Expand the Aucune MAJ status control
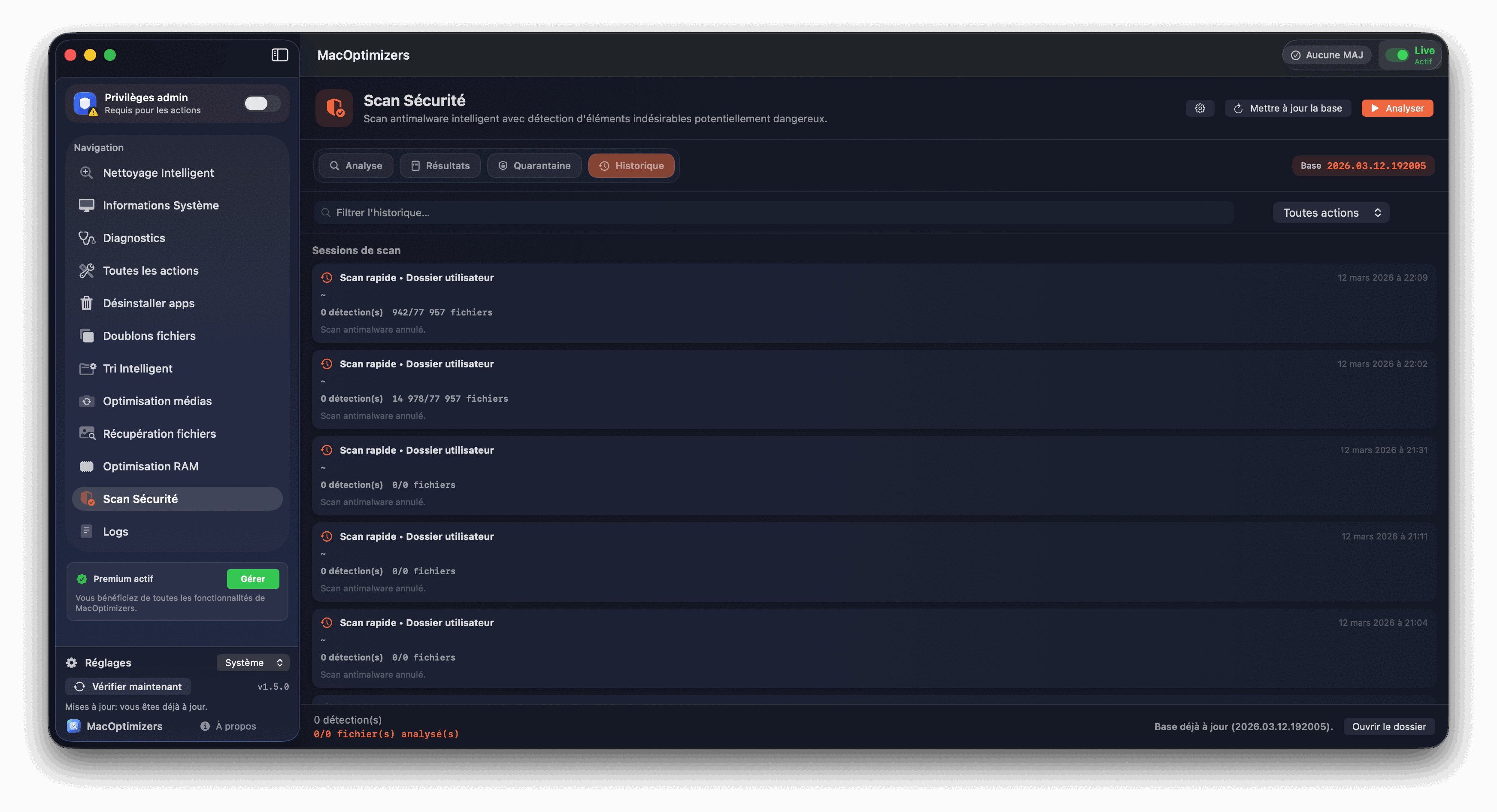This screenshot has height=812, width=1497. click(x=1327, y=55)
